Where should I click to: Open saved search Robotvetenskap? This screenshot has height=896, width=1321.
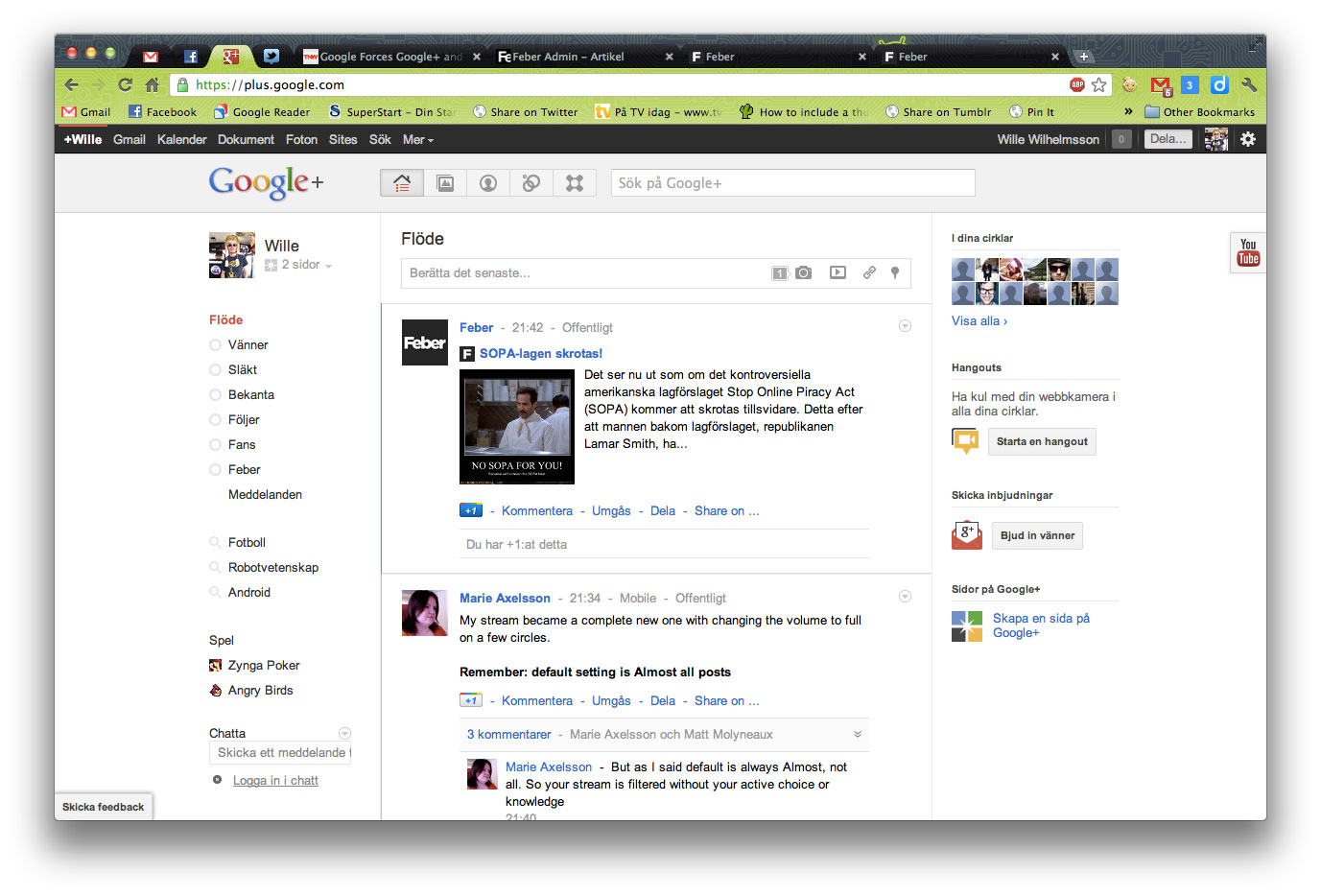point(272,567)
